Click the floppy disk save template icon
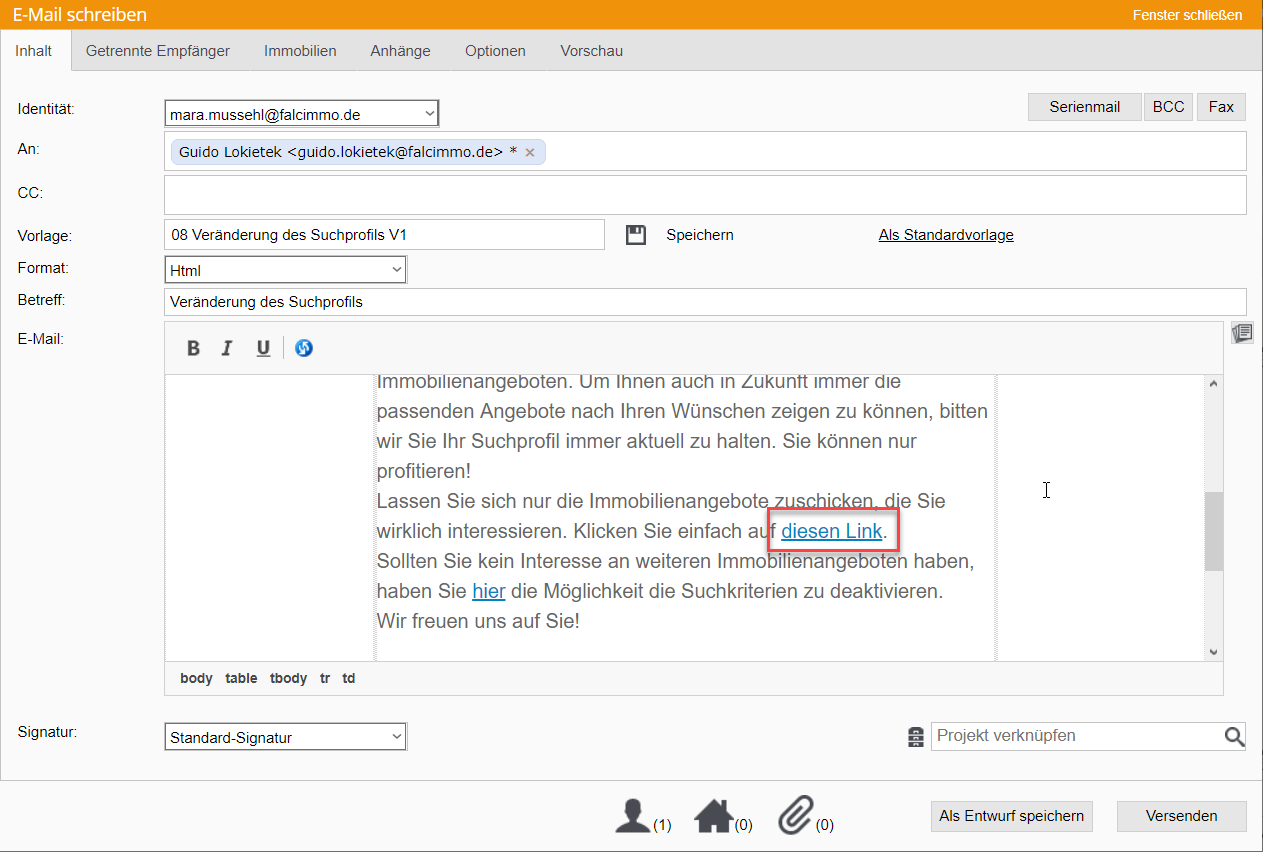 coord(635,235)
